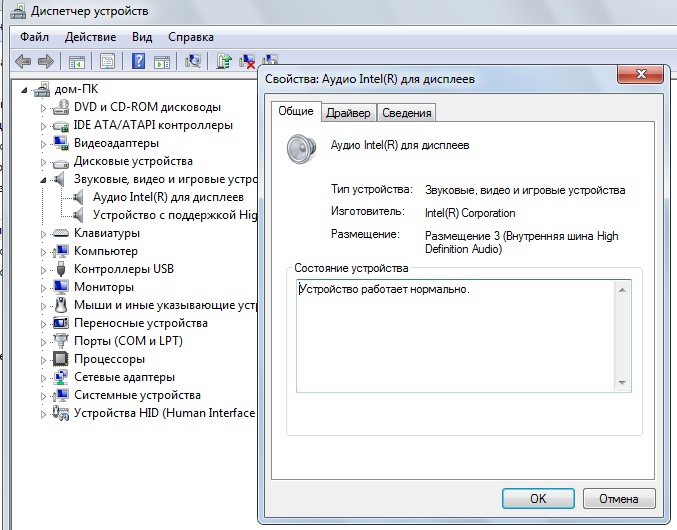677x530 pixels.
Task: Click the Forward arrow toolbar icon
Action: (x=45, y=61)
